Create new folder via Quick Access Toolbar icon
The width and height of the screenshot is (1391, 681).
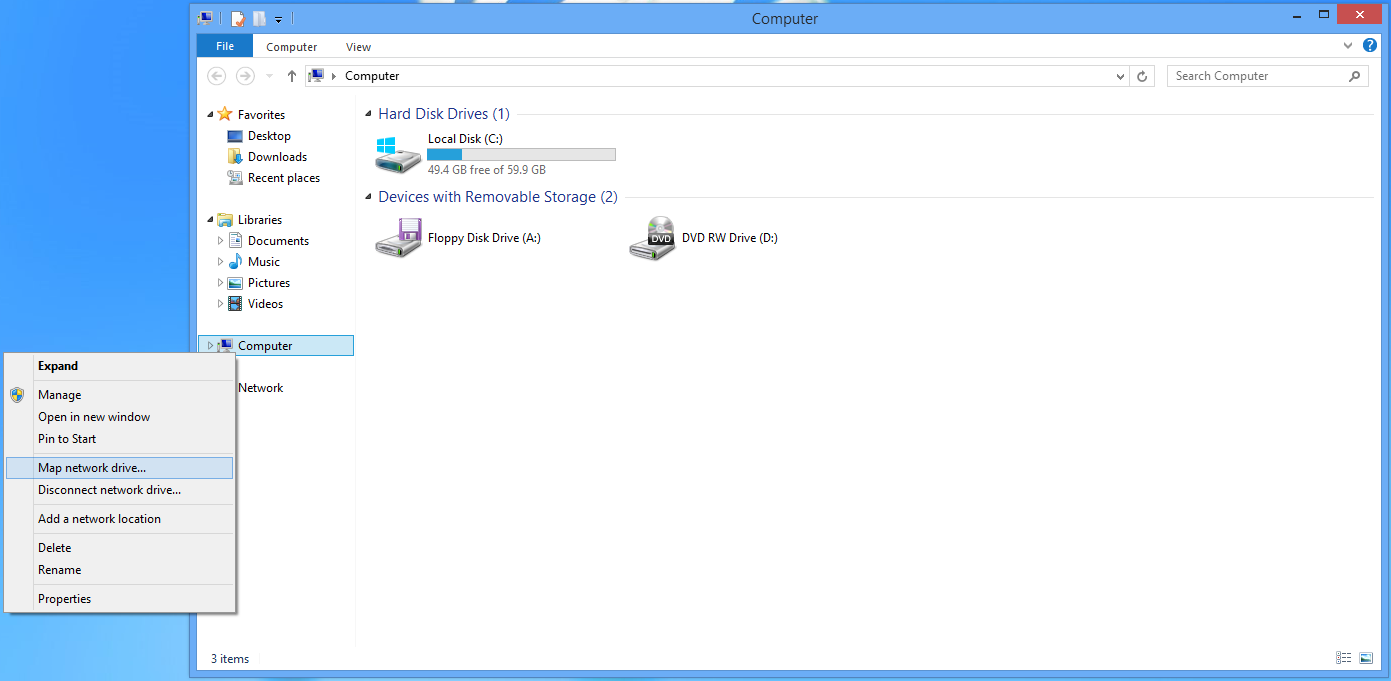257,18
